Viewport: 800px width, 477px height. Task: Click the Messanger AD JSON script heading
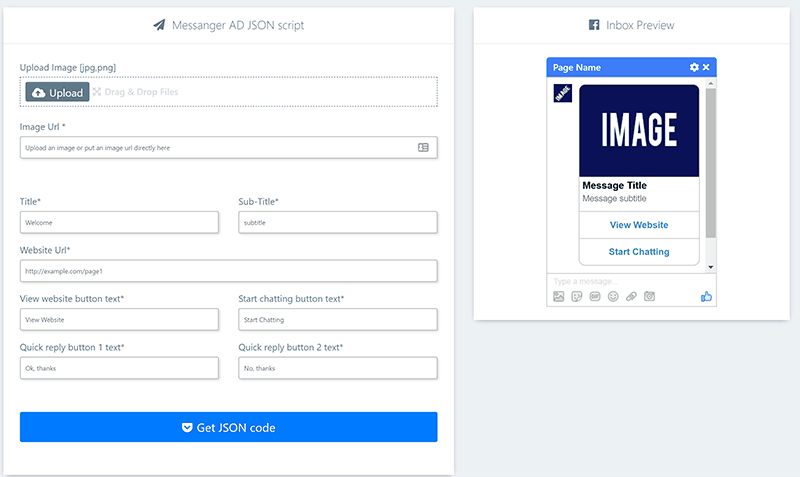point(238,25)
